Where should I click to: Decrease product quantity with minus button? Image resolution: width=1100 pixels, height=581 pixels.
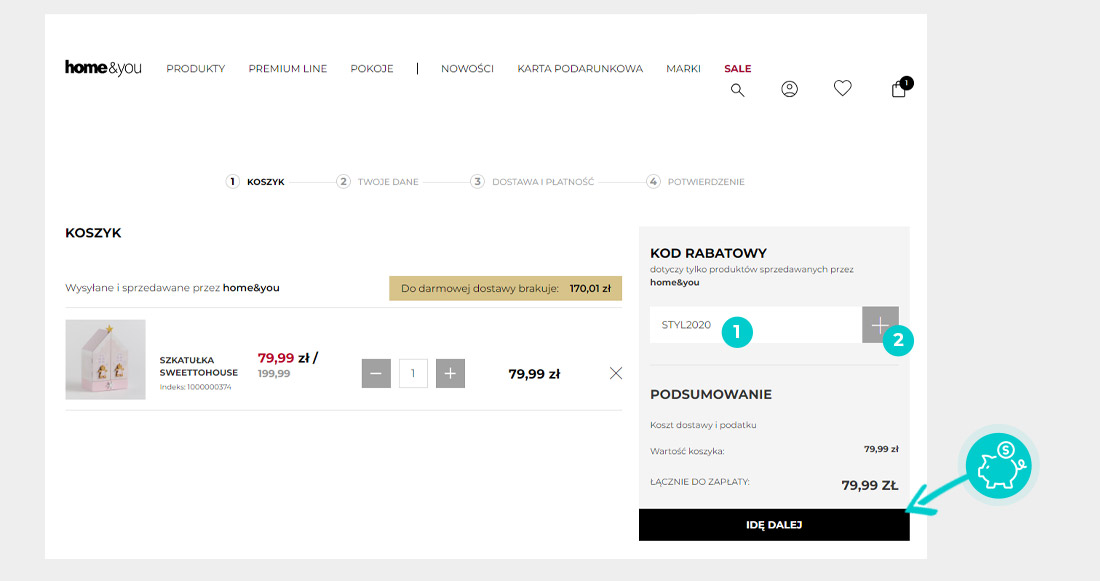(x=376, y=373)
